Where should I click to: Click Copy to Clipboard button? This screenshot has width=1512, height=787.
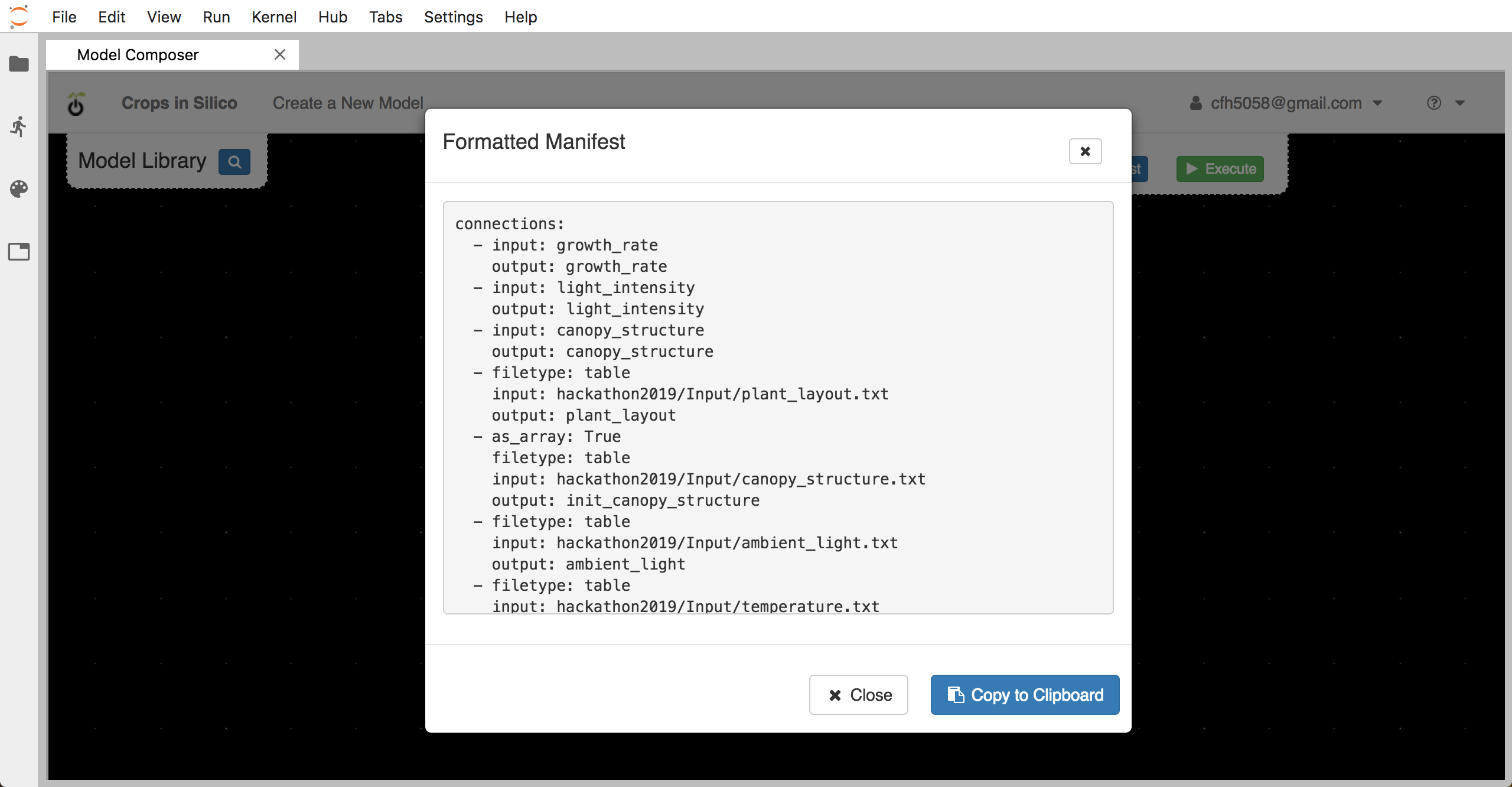click(1024, 695)
